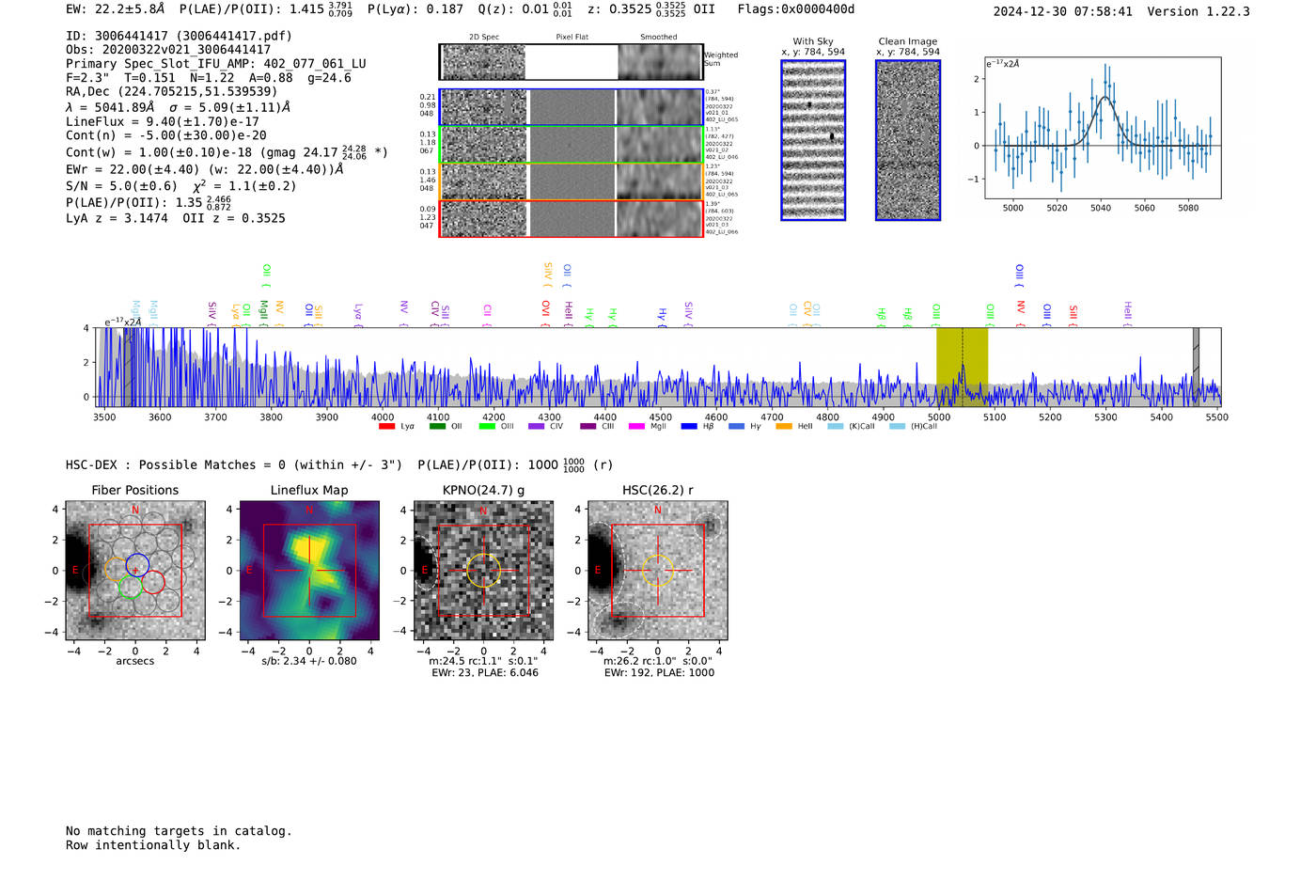The height and width of the screenshot is (896, 1316).
Task: Open the HSC(26.2) r image
Action: [657, 571]
